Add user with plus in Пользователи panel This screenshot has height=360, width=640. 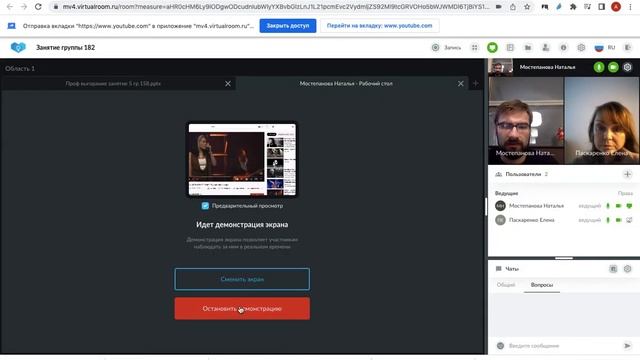[x=627, y=174]
